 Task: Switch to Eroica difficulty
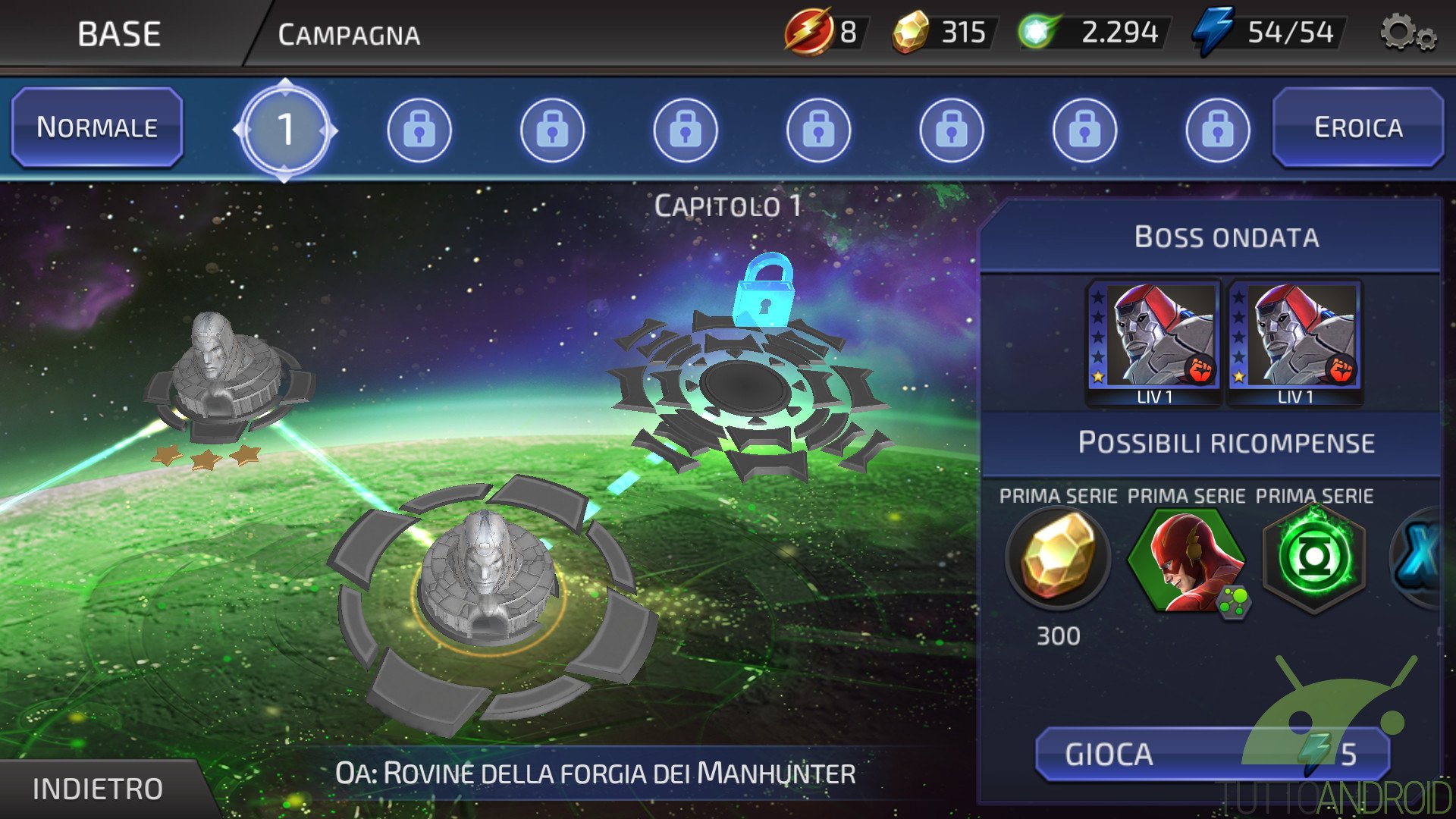pyautogui.click(x=1358, y=127)
